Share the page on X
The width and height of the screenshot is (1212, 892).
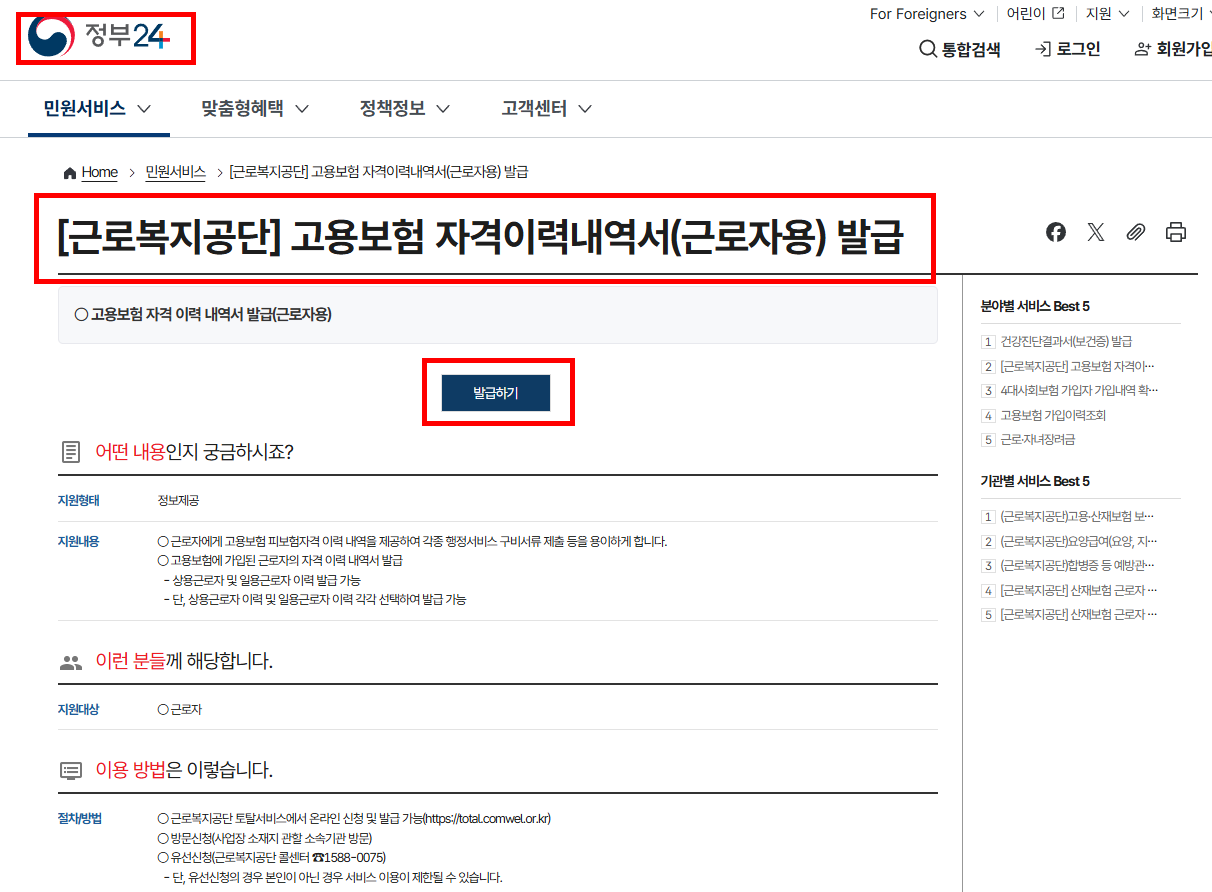point(1096,233)
